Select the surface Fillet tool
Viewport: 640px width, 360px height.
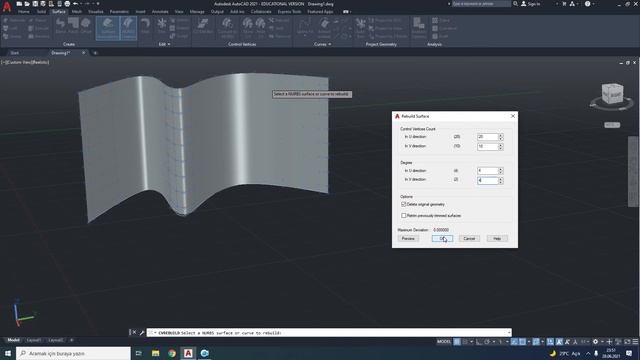[145, 26]
